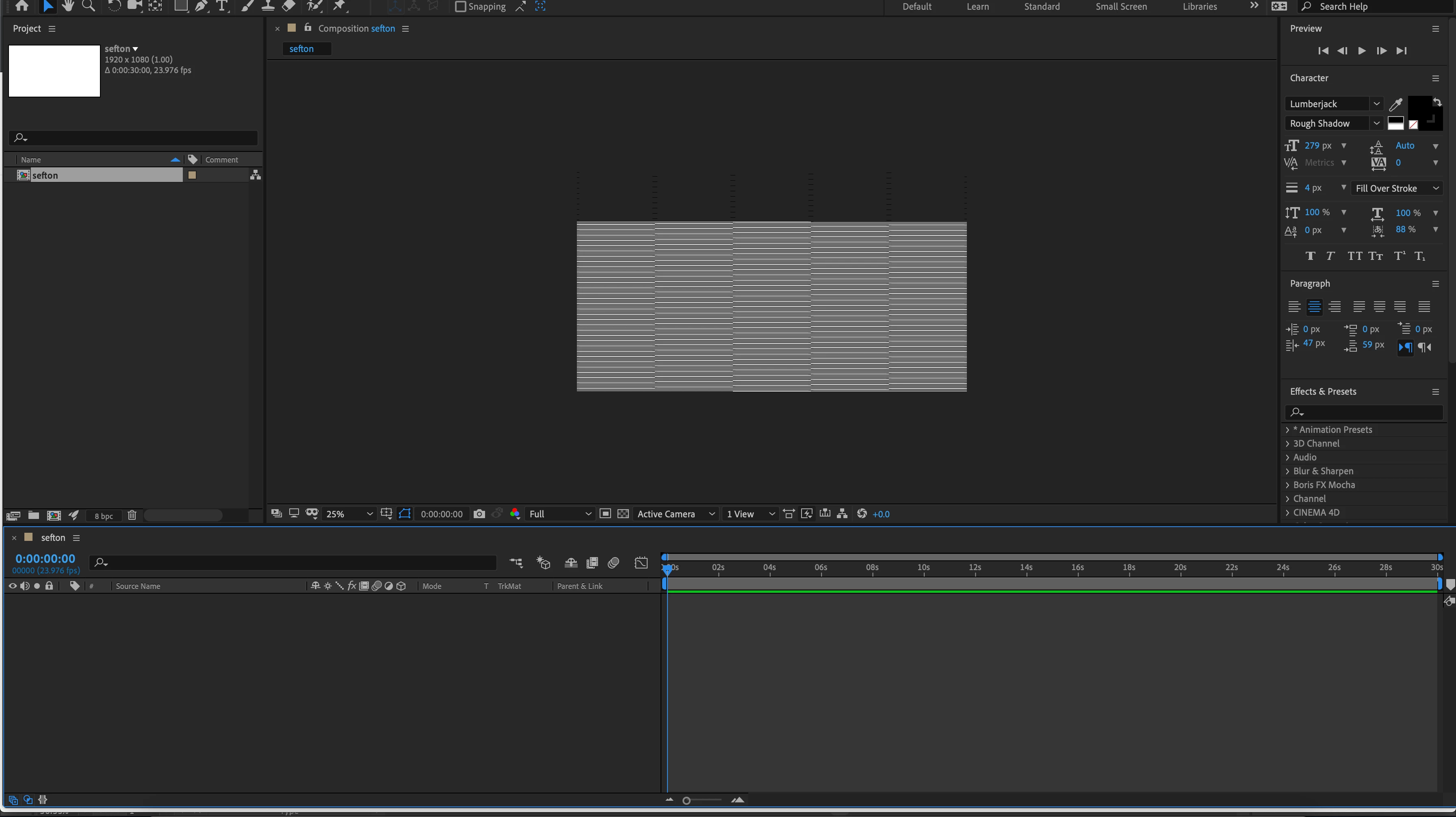Image resolution: width=1456 pixels, height=817 pixels.
Task: Click the Home icon
Action: pyautogui.click(x=22, y=6)
